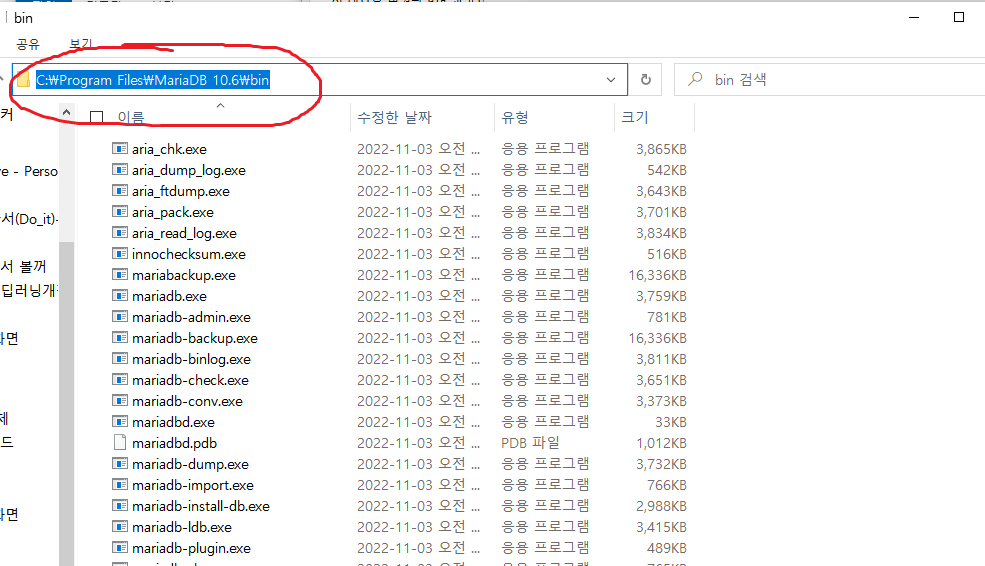The image size is (985, 566).
Task: Sort by the 유형 column header
Action: (514, 117)
